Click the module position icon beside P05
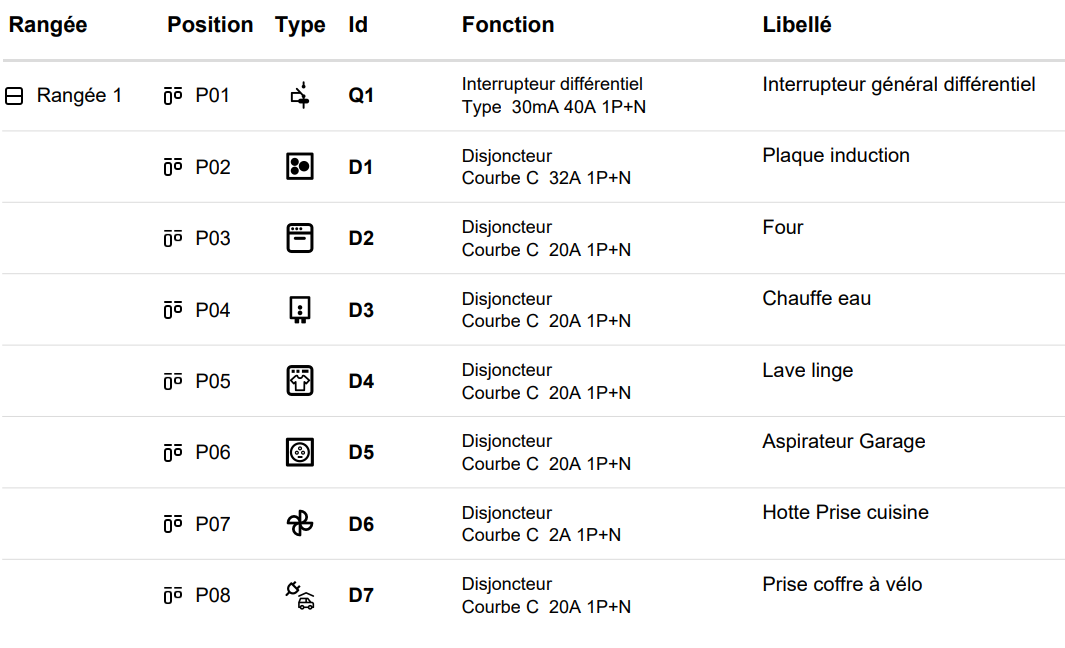 click(x=173, y=381)
